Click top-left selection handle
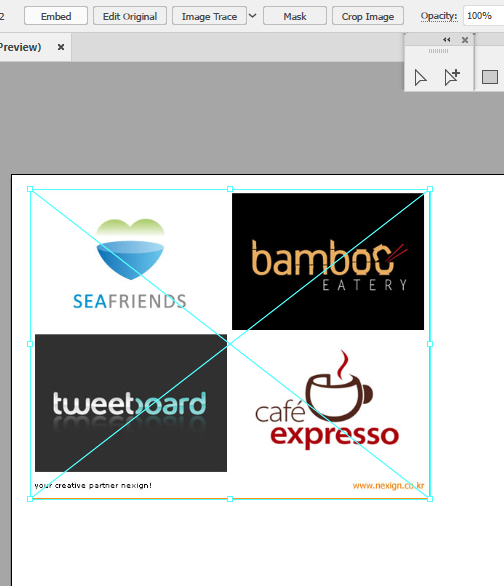Viewport: 504px width, 586px height. (x=30, y=189)
